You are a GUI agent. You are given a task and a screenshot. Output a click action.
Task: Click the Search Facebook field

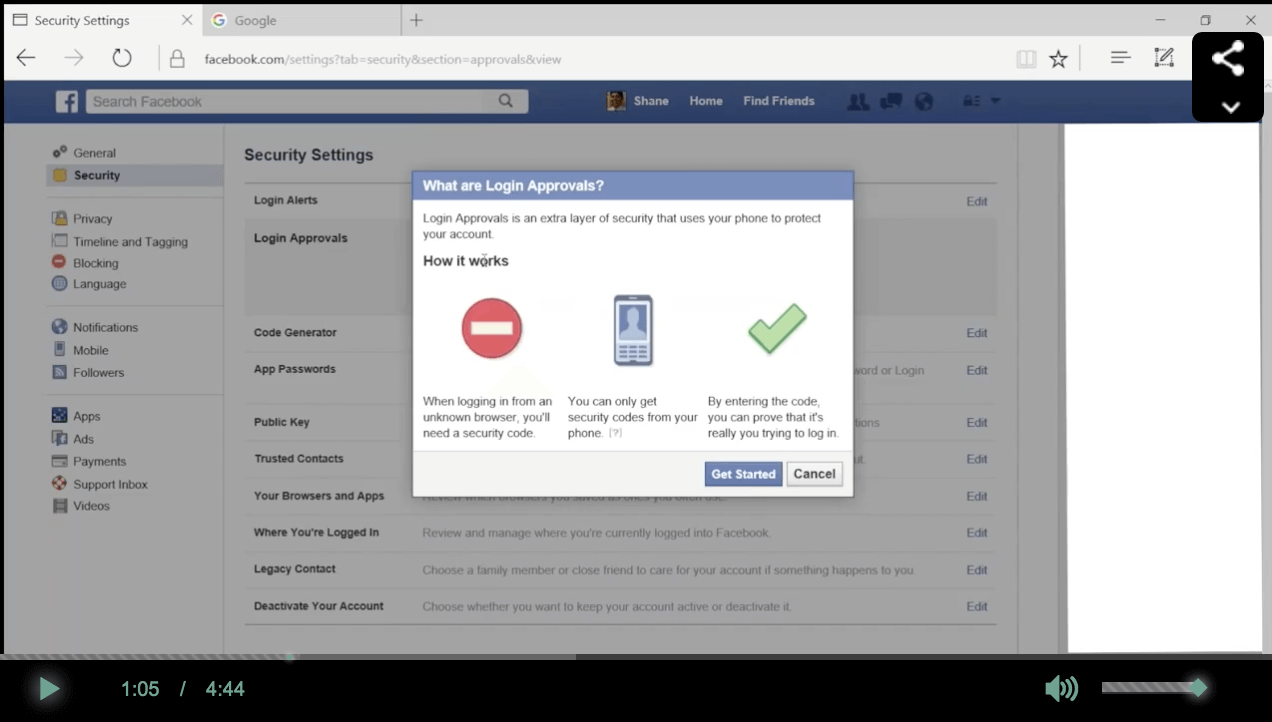point(286,101)
